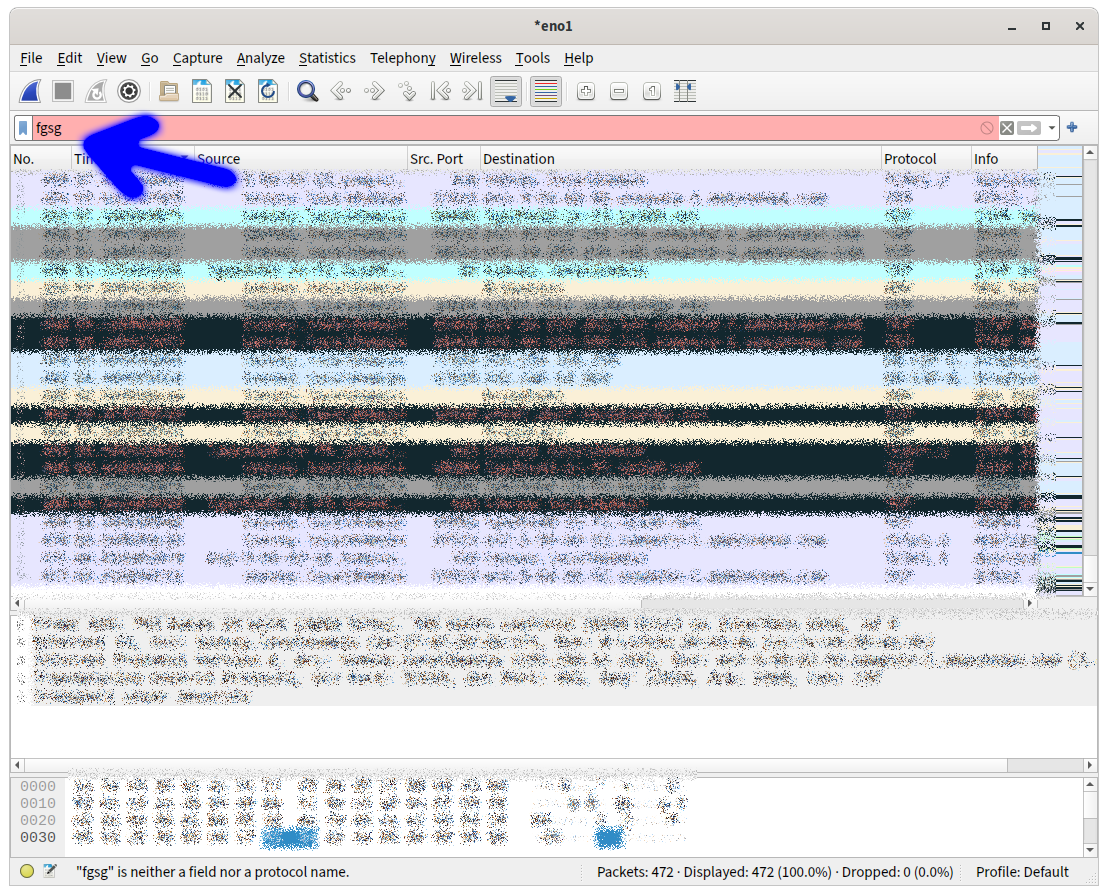1108x895 pixels.
Task: Open the File menu
Action: coord(31,58)
